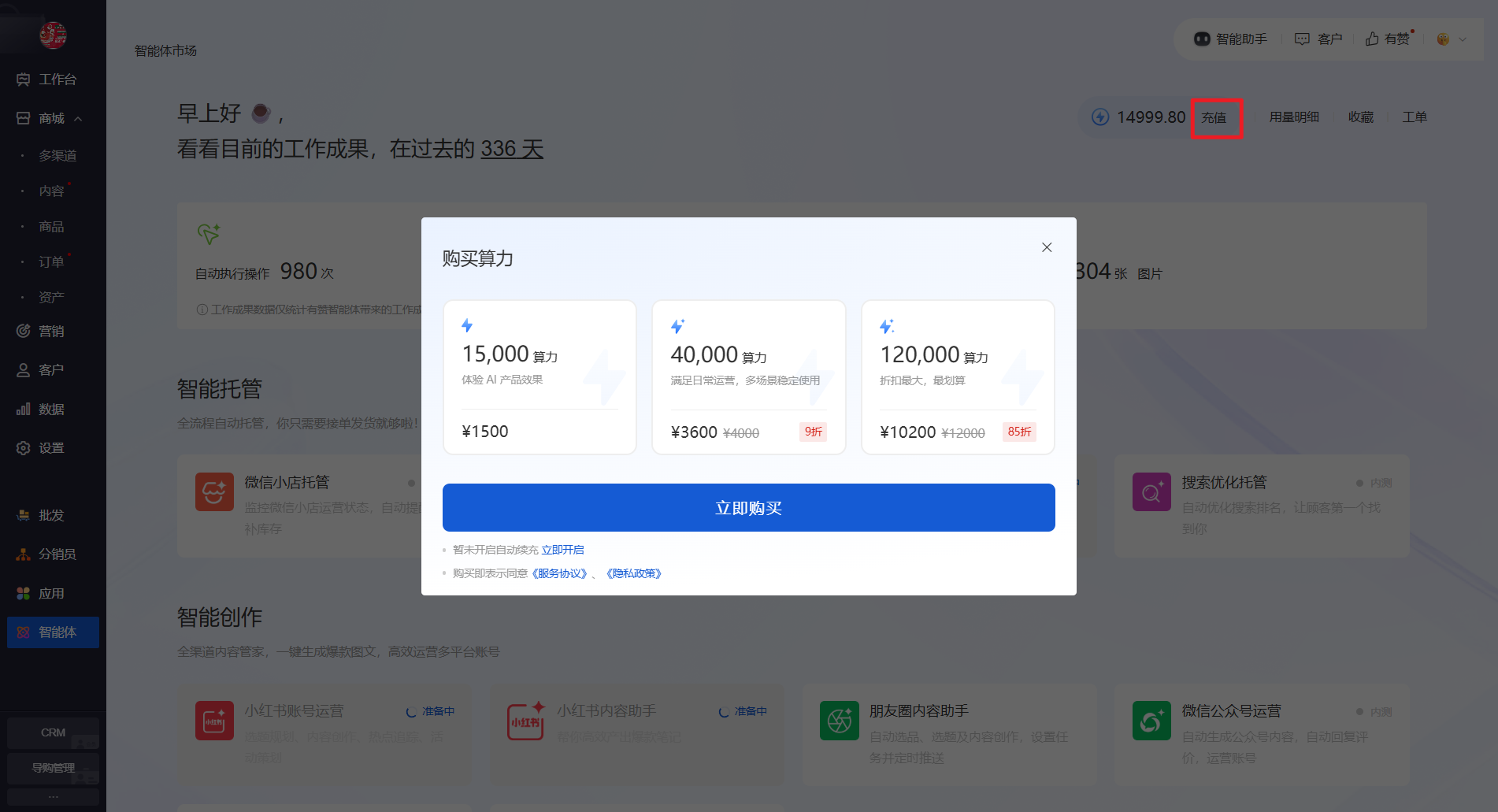Open the 用量明细 usage details page
This screenshot has height=812, width=1498.
1293,117
